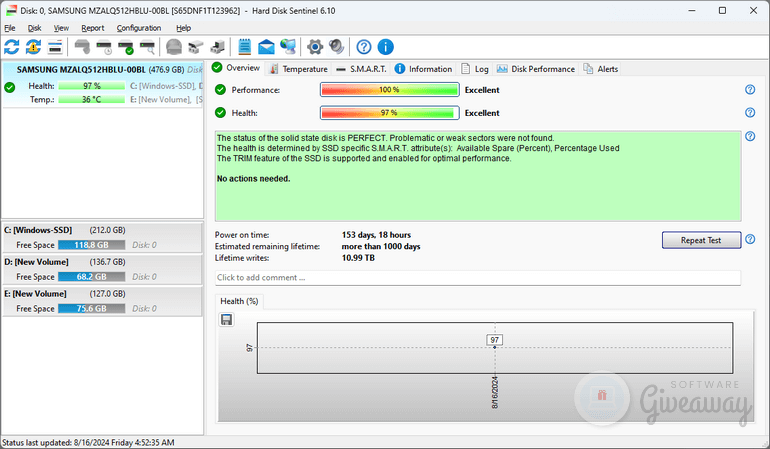Click the gray round disk surface icon
This screenshot has width=770, height=449.
[174, 47]
